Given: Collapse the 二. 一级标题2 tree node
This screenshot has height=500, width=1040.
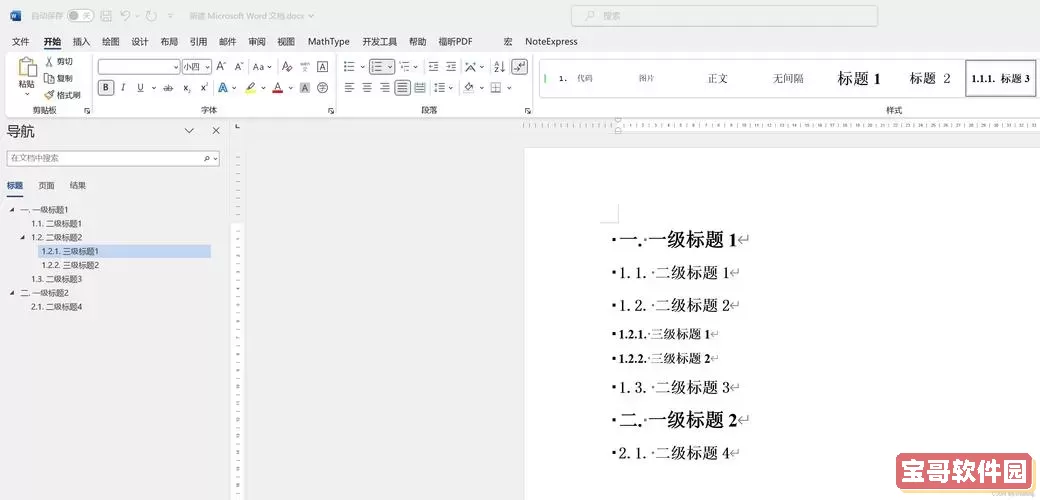Looking at the screenshot, I should pos(12,293).
